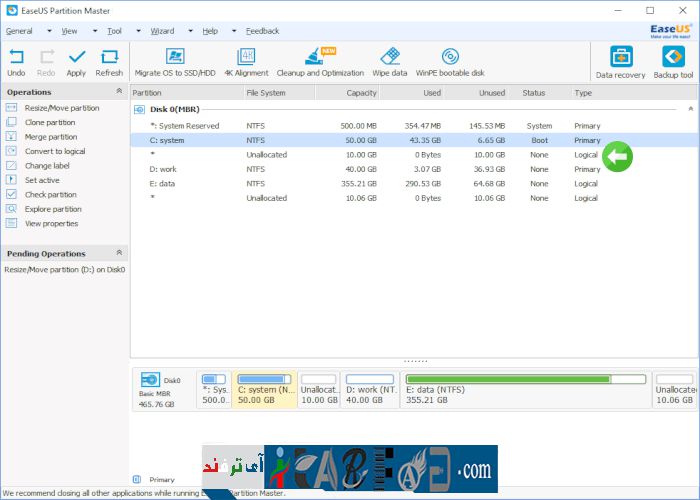Open the Data recovery tool

(620, 62)
